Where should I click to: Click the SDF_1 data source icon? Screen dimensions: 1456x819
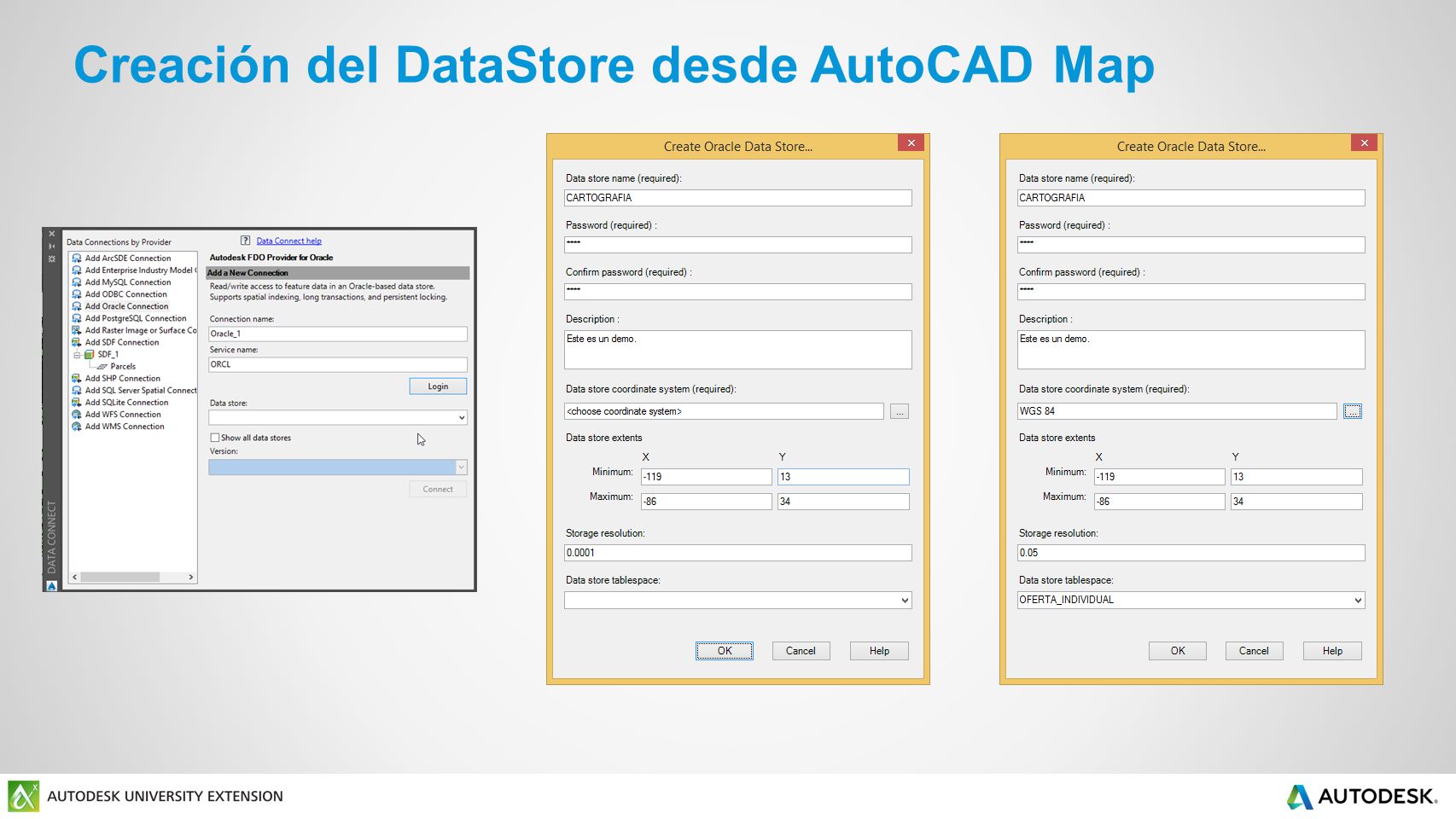point(90,354)
